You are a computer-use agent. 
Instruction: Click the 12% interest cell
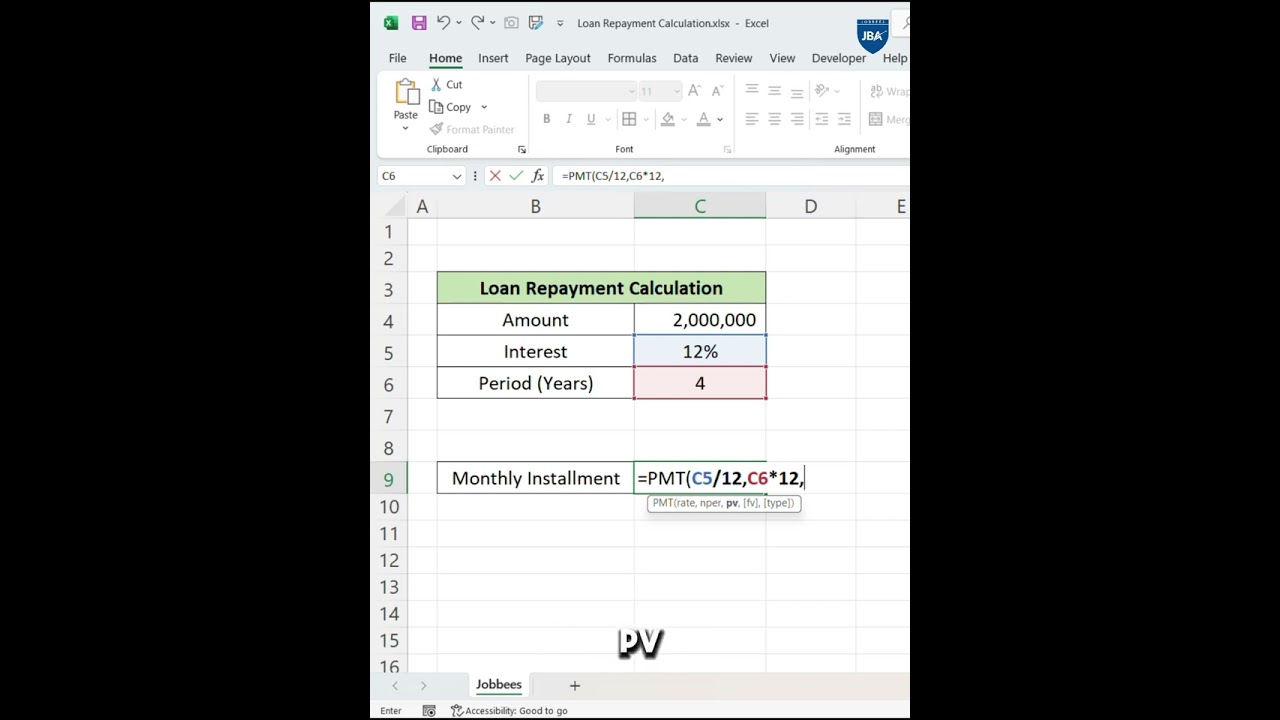tap(700, 352)
